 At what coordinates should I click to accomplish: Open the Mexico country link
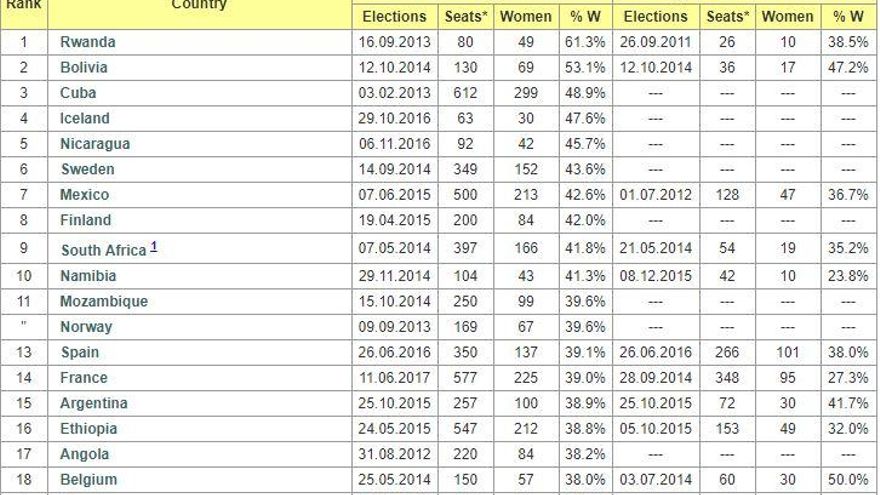pyautogui.click(x=85, y=195)
